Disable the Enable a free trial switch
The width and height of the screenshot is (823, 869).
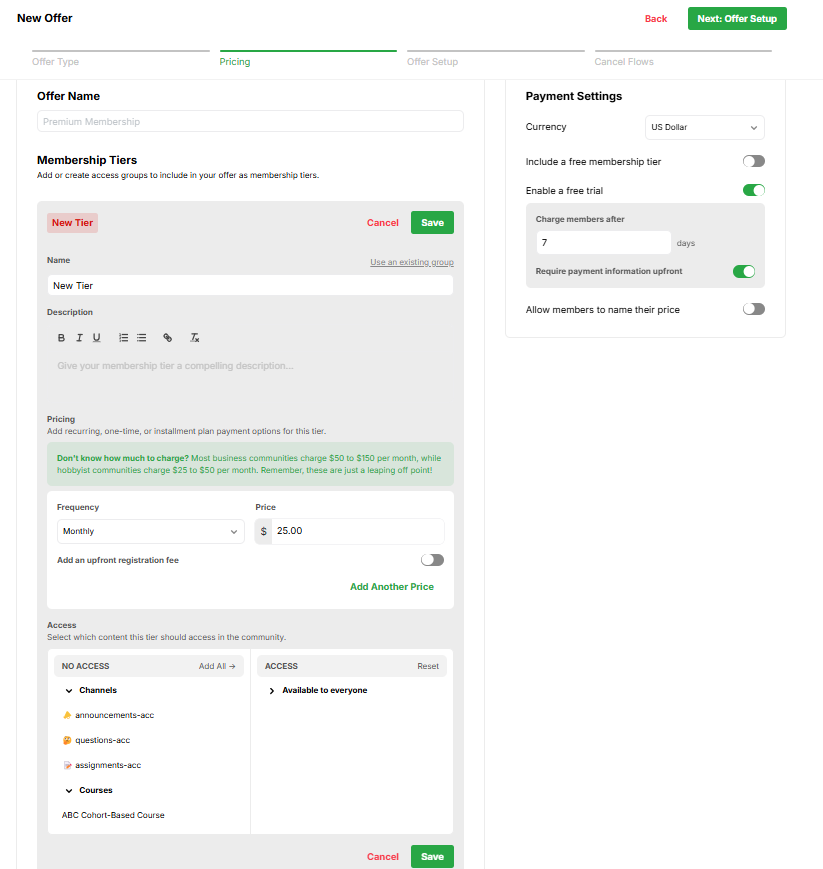[754, 190]
